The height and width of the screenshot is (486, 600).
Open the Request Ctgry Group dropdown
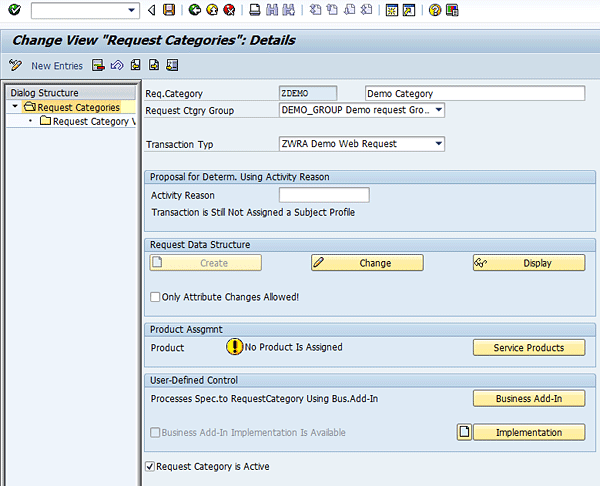tap(438, 110)
